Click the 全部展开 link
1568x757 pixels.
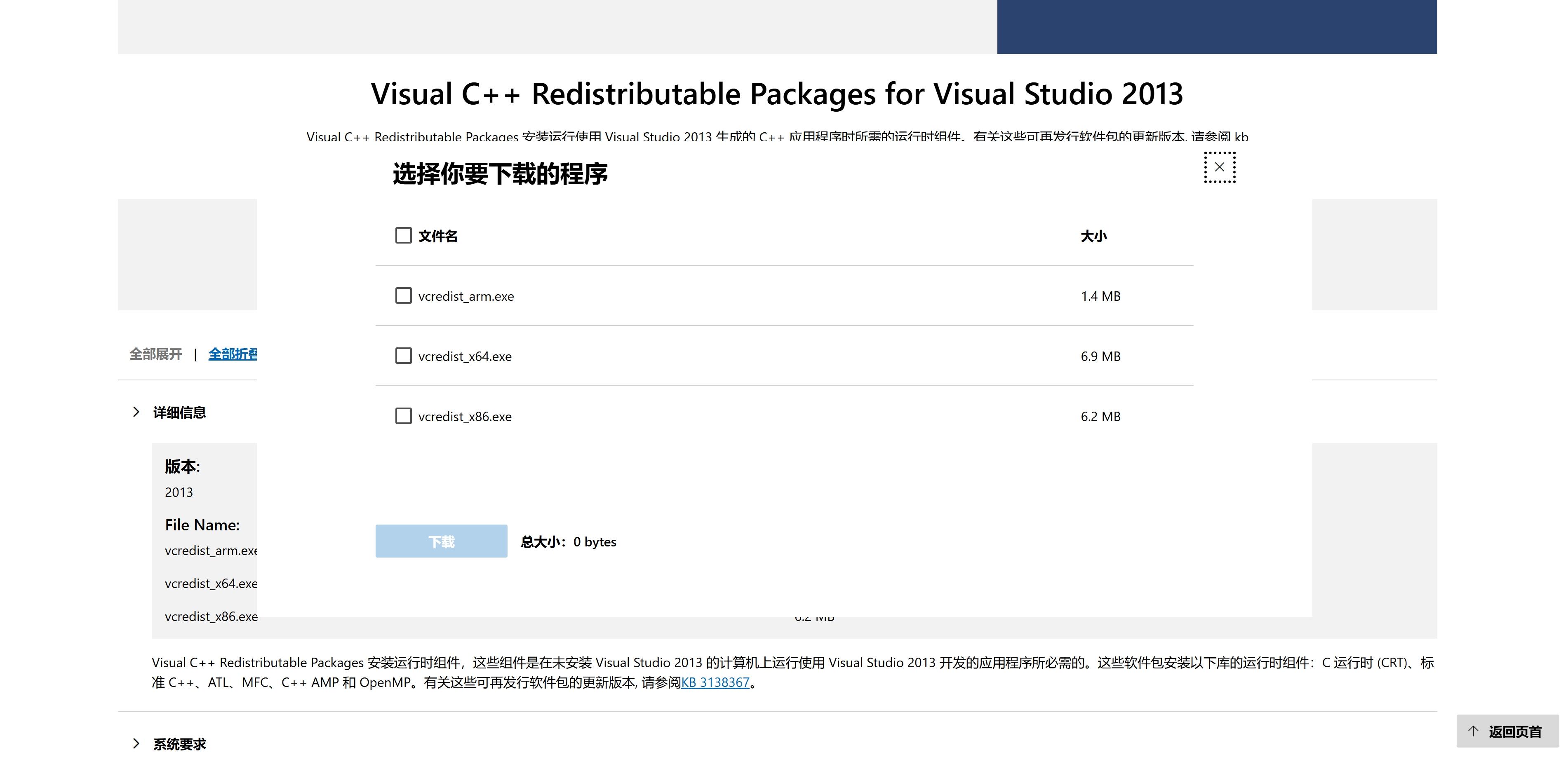click(x=156, y=354)
